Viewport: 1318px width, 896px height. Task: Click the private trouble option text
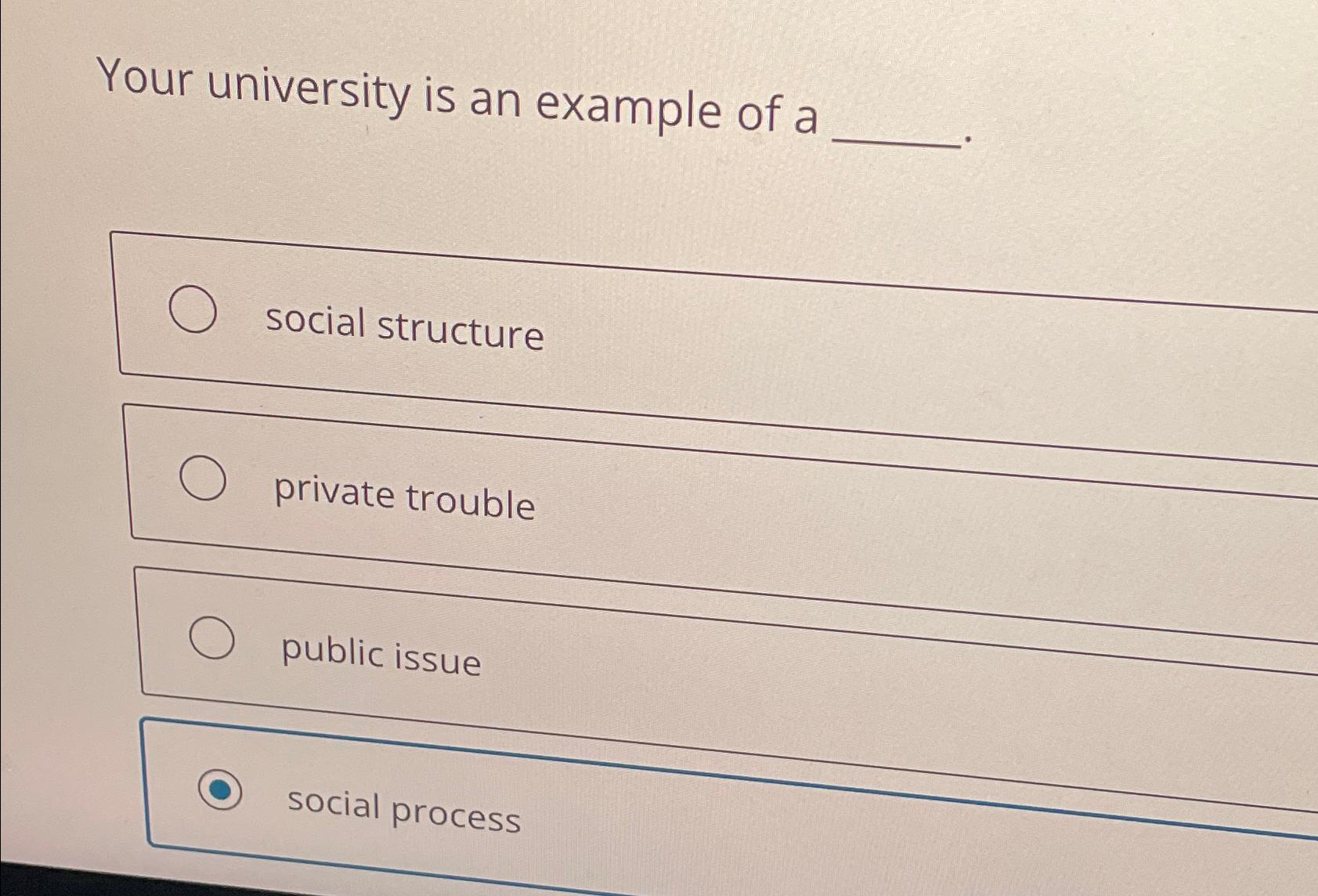click(404, 496)
